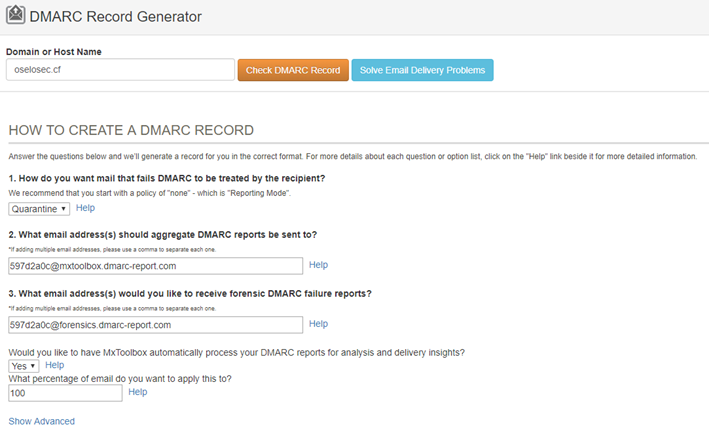The image size is (709, 431).
Task: Click question 3 about forensic failure reports
Action: point(189,293)
